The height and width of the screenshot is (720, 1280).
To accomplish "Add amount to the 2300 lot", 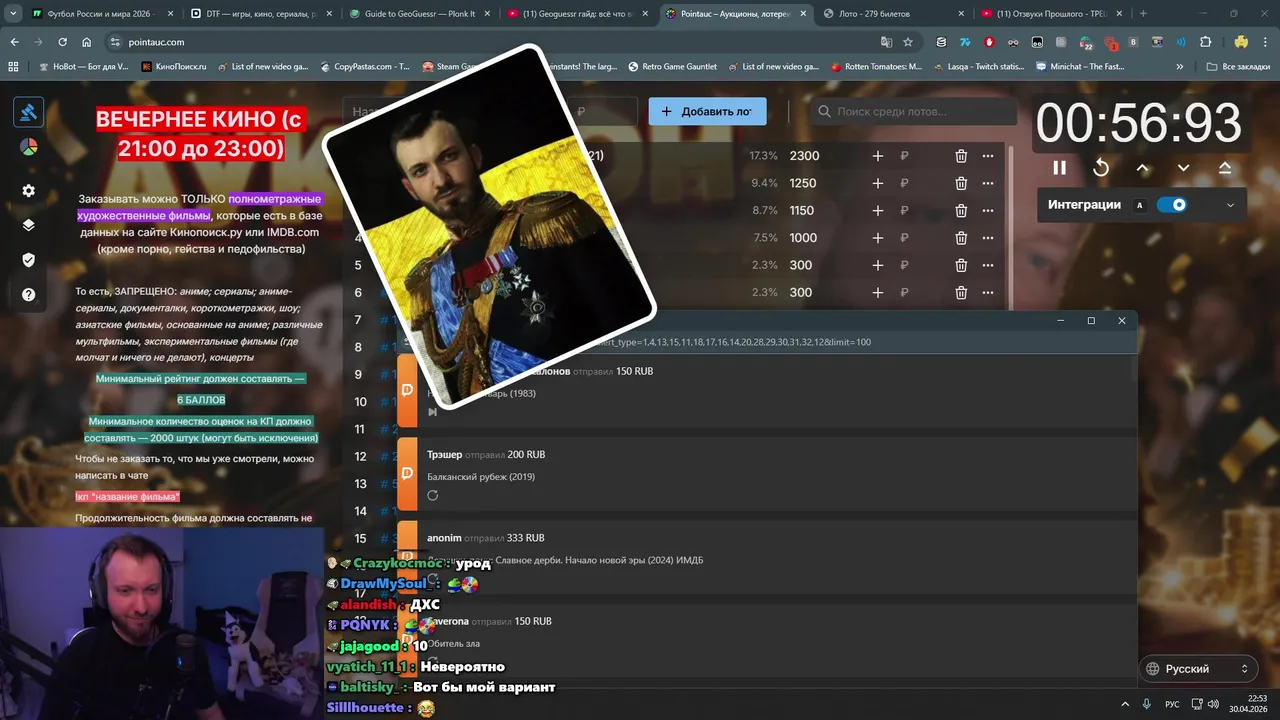I will (x=877, y=156).
